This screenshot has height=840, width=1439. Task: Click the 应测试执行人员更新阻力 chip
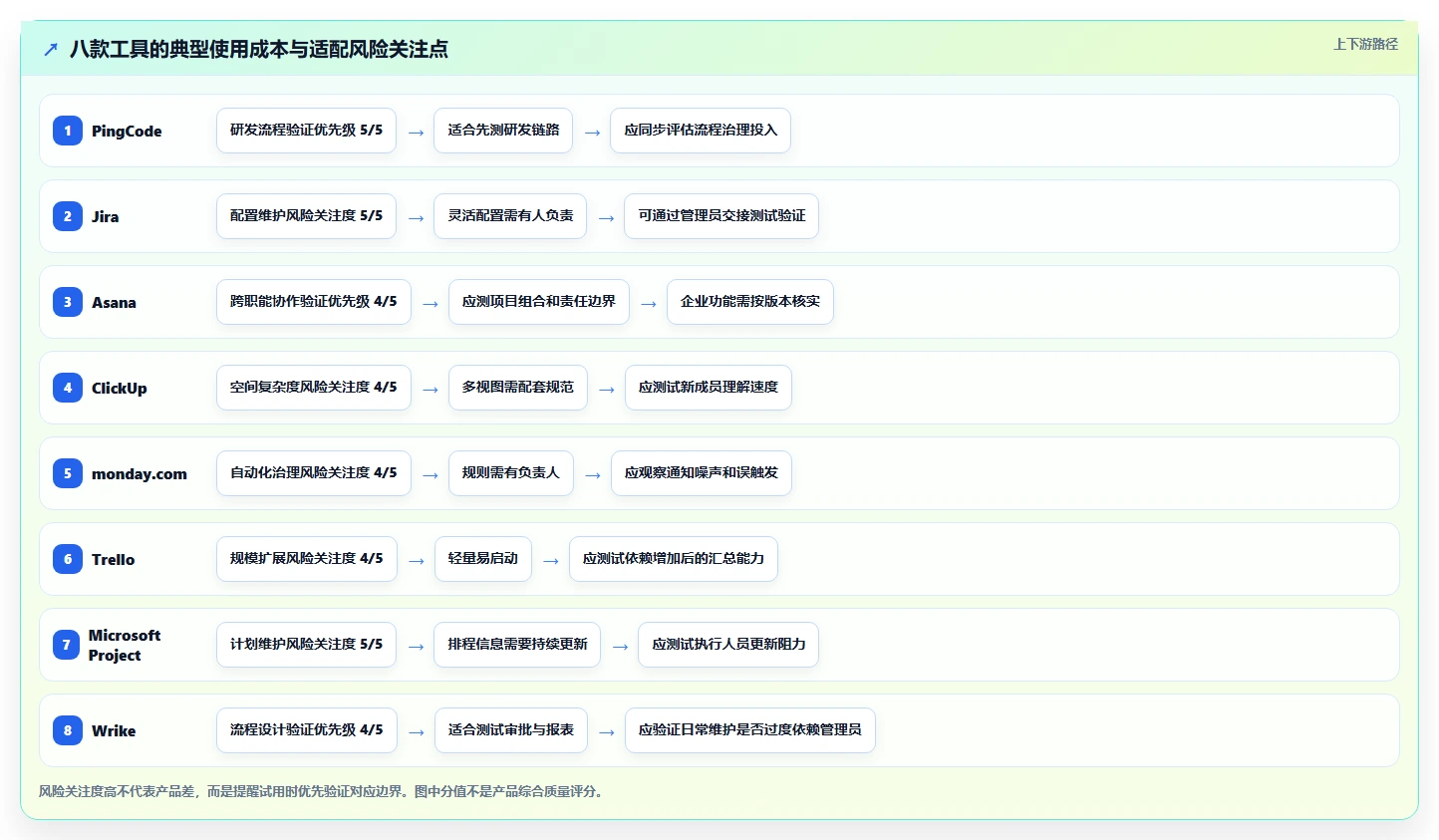pyautogui.click(x=728, y=645)
